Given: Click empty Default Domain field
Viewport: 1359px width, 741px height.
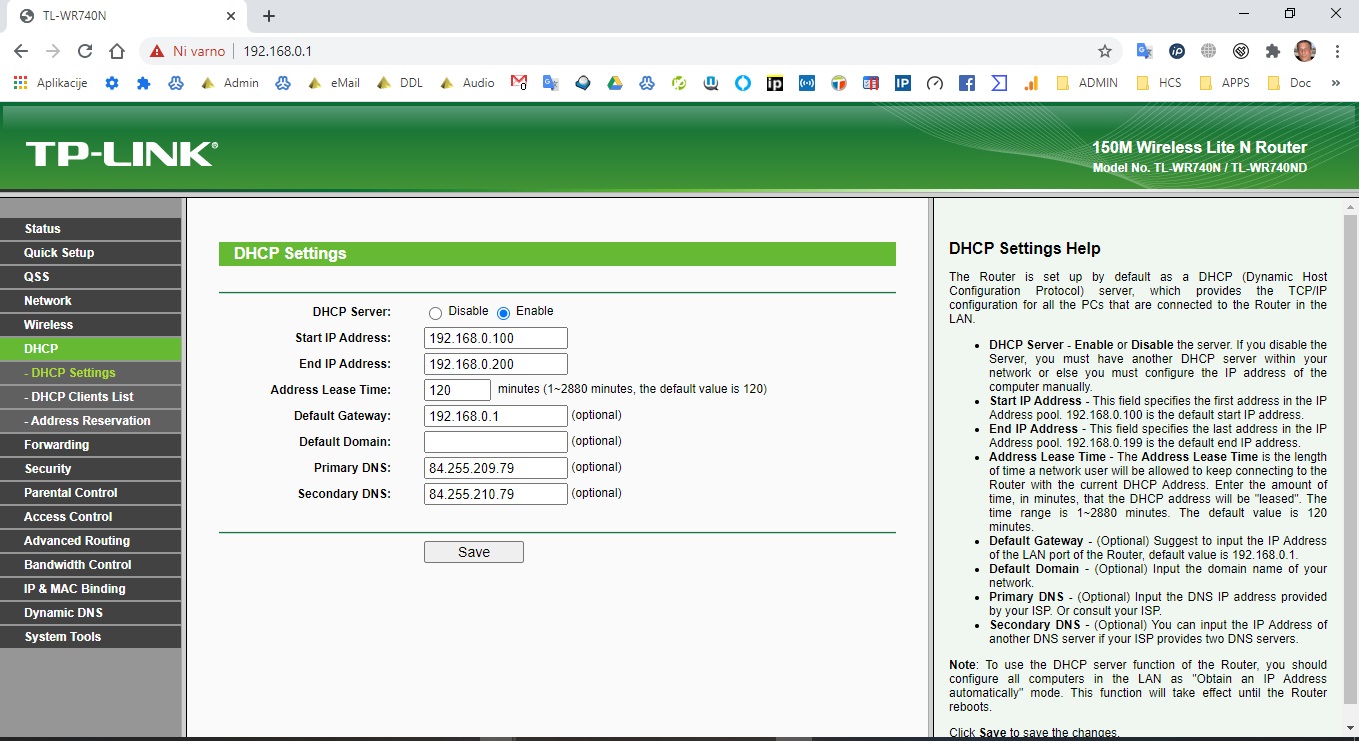Looking at the screenshot, I should (496, 442).
